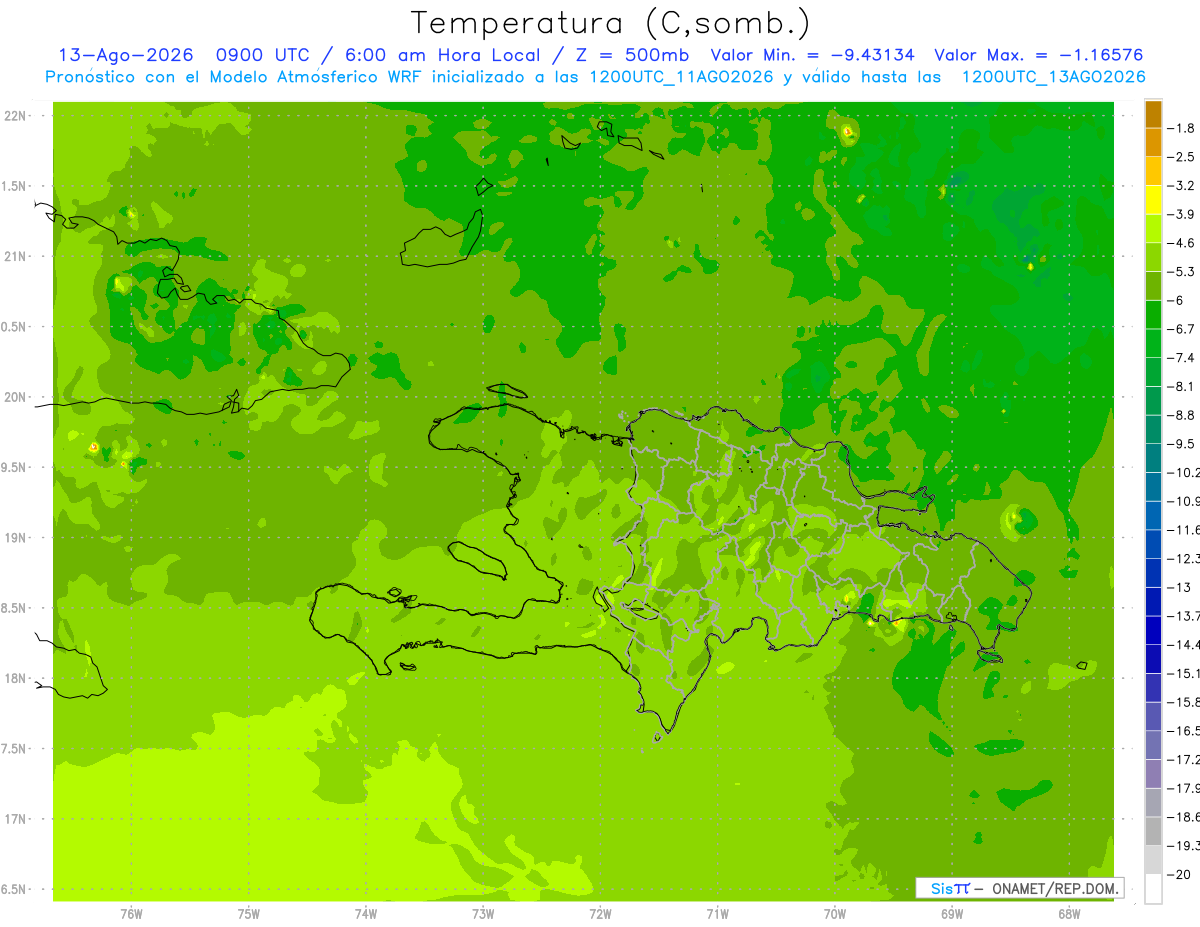Click the 'Temperatura (C,somb.)' map title
The width and height of the screenshot is (1200, 927).
[611, 23]
